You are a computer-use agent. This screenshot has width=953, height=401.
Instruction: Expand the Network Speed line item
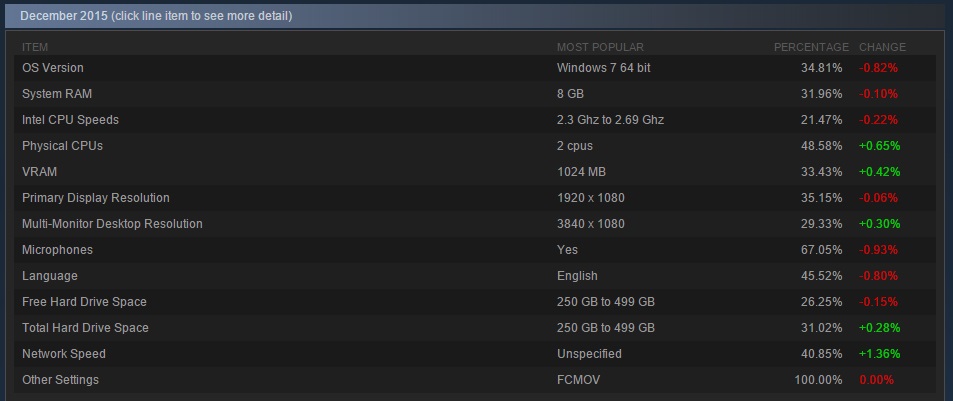coord(475,354)
